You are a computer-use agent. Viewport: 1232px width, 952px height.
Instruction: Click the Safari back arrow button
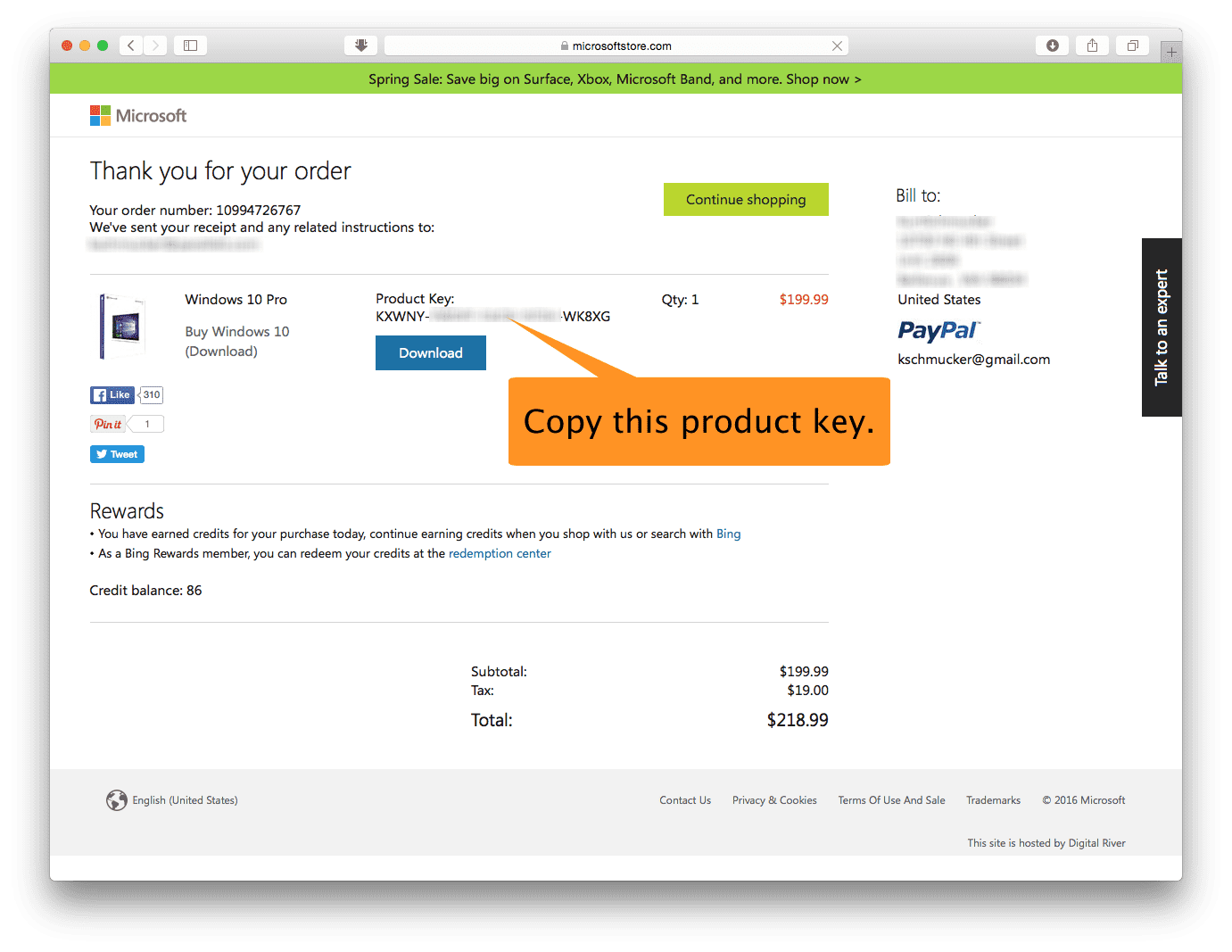pos(131,46)
